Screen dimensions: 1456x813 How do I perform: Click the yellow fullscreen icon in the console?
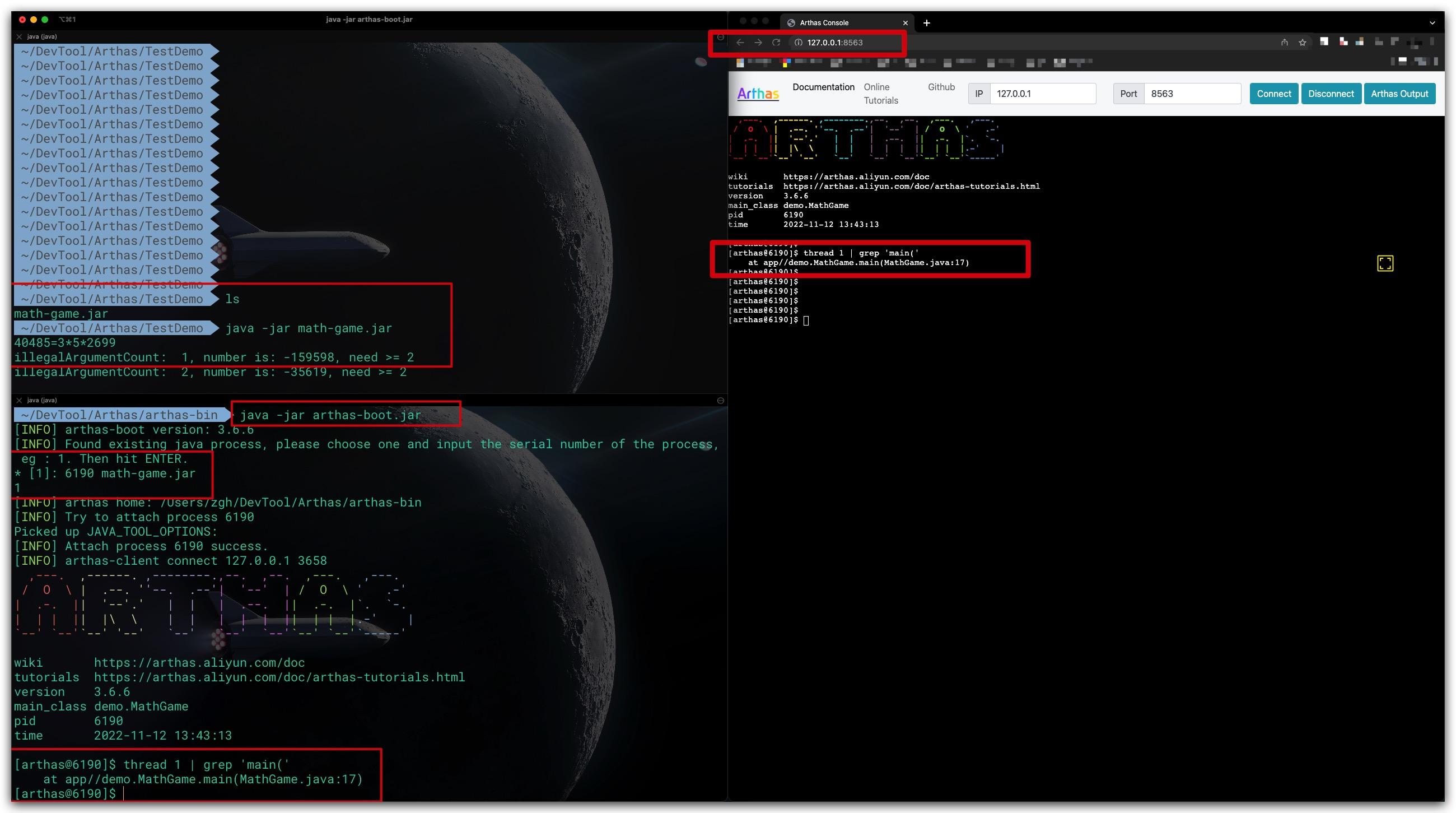(1385, 263)
